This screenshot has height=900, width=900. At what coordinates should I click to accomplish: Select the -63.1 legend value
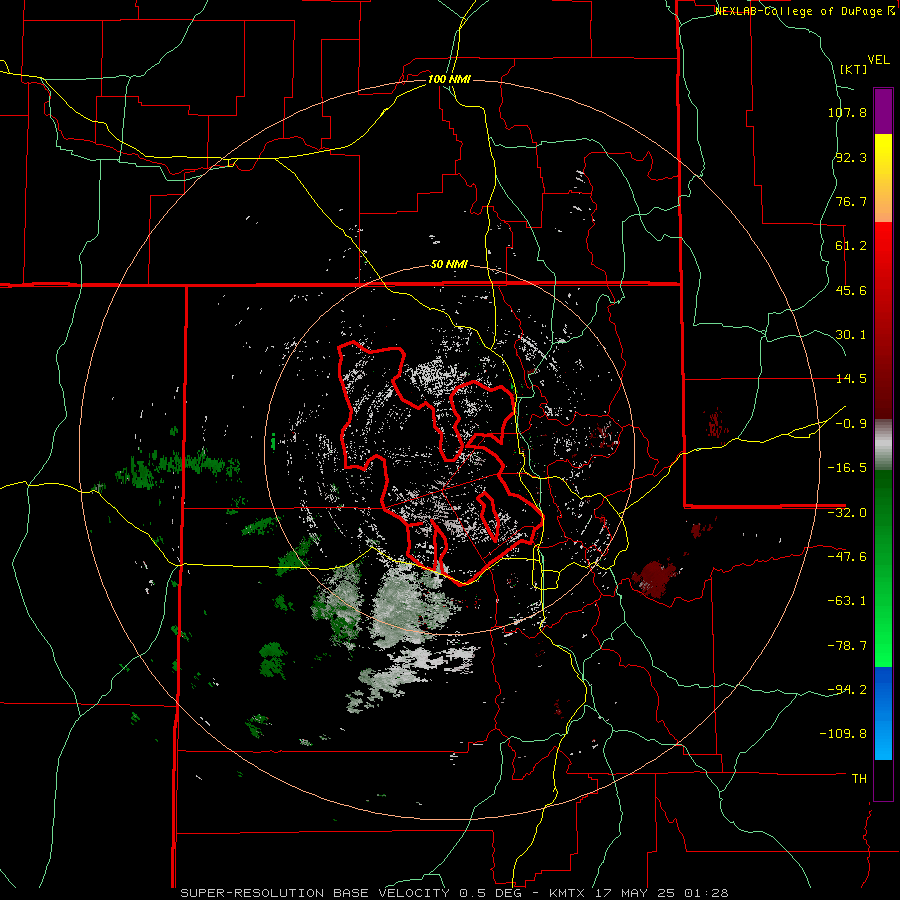tap(847, 601)
